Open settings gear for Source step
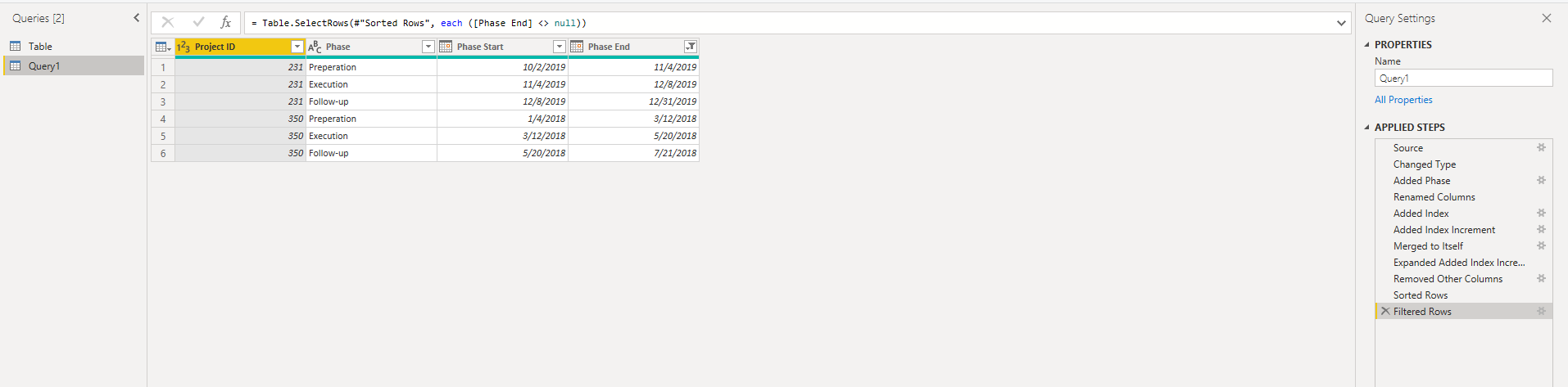The image size is (1568, 387). click(x=1541, y=148)
